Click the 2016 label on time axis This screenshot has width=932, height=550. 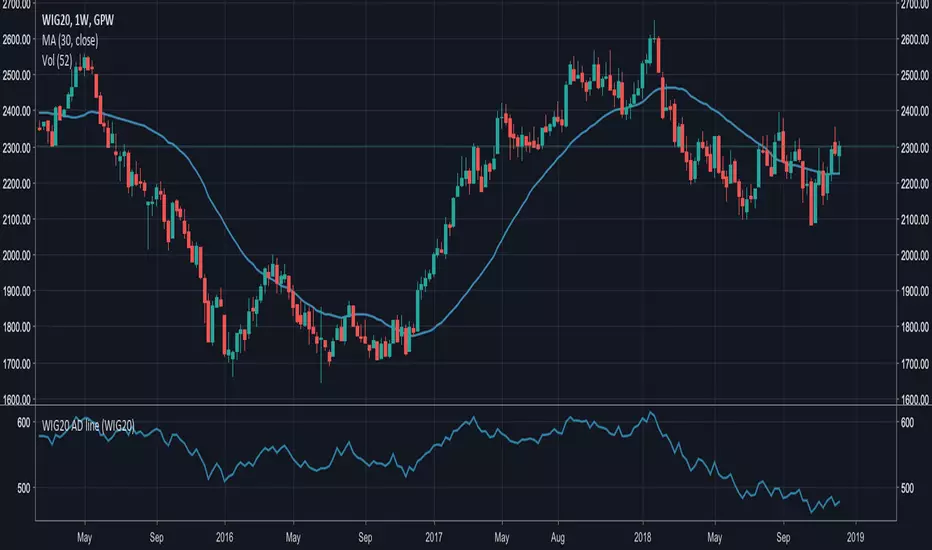pos(224,538)
